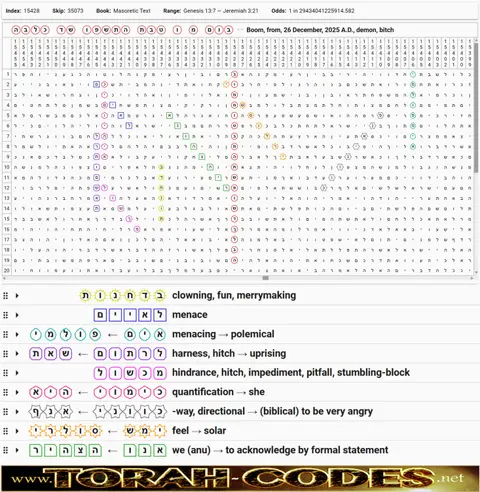Screen dimensions: 480x492
Task: Click the matrix horizontal scrollbar thumb
Action: 266,278
